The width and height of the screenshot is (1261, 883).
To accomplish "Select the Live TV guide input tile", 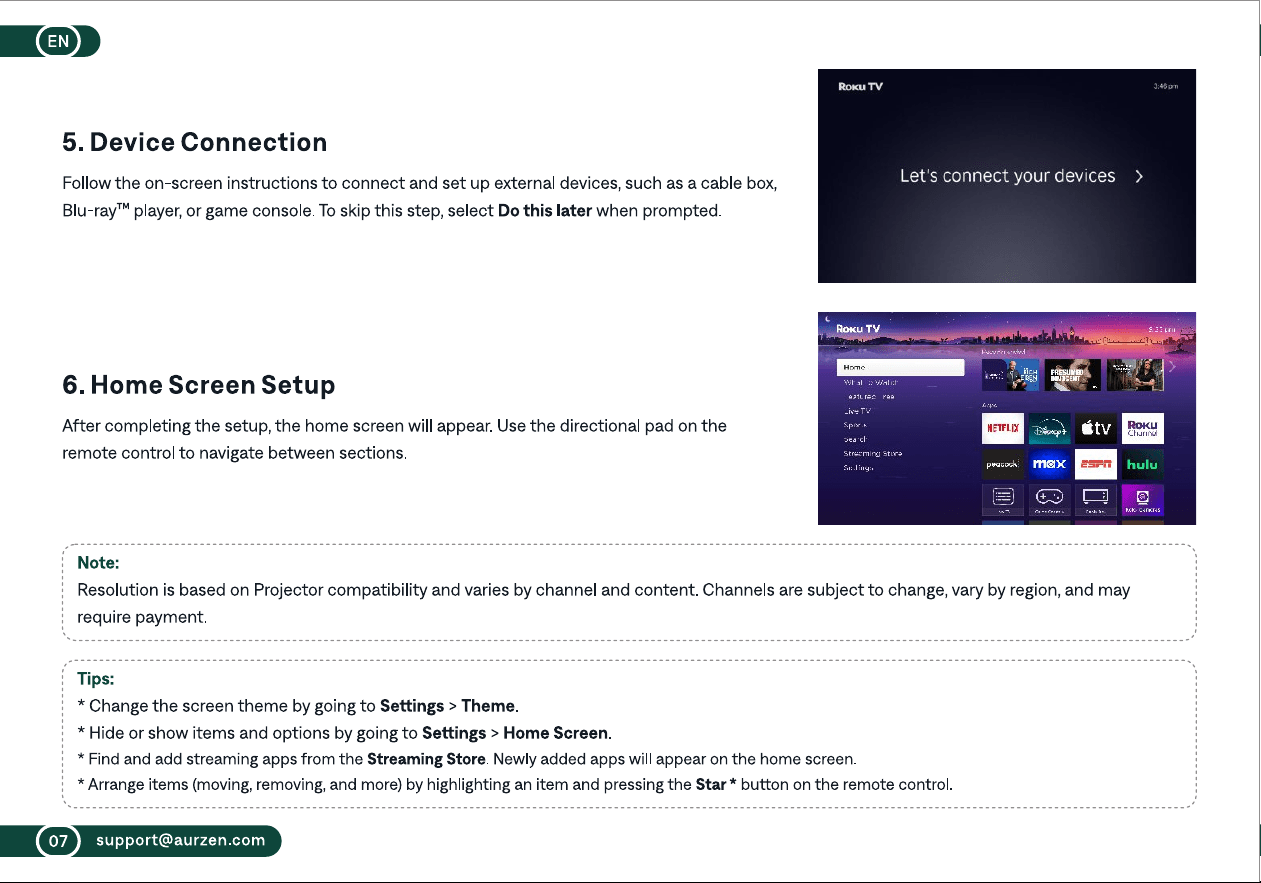I will pos(1003,499).
